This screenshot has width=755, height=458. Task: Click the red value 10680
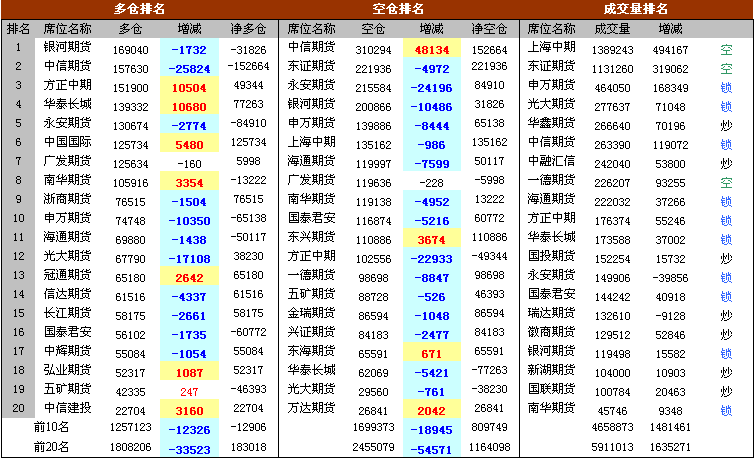click(x=189, y=107)
